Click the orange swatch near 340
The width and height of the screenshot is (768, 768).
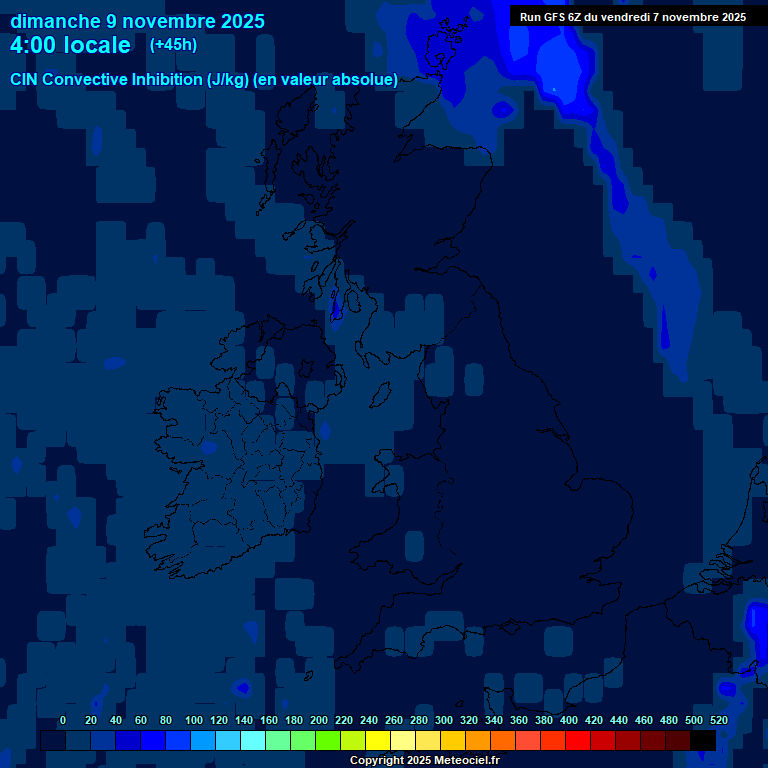502,740
